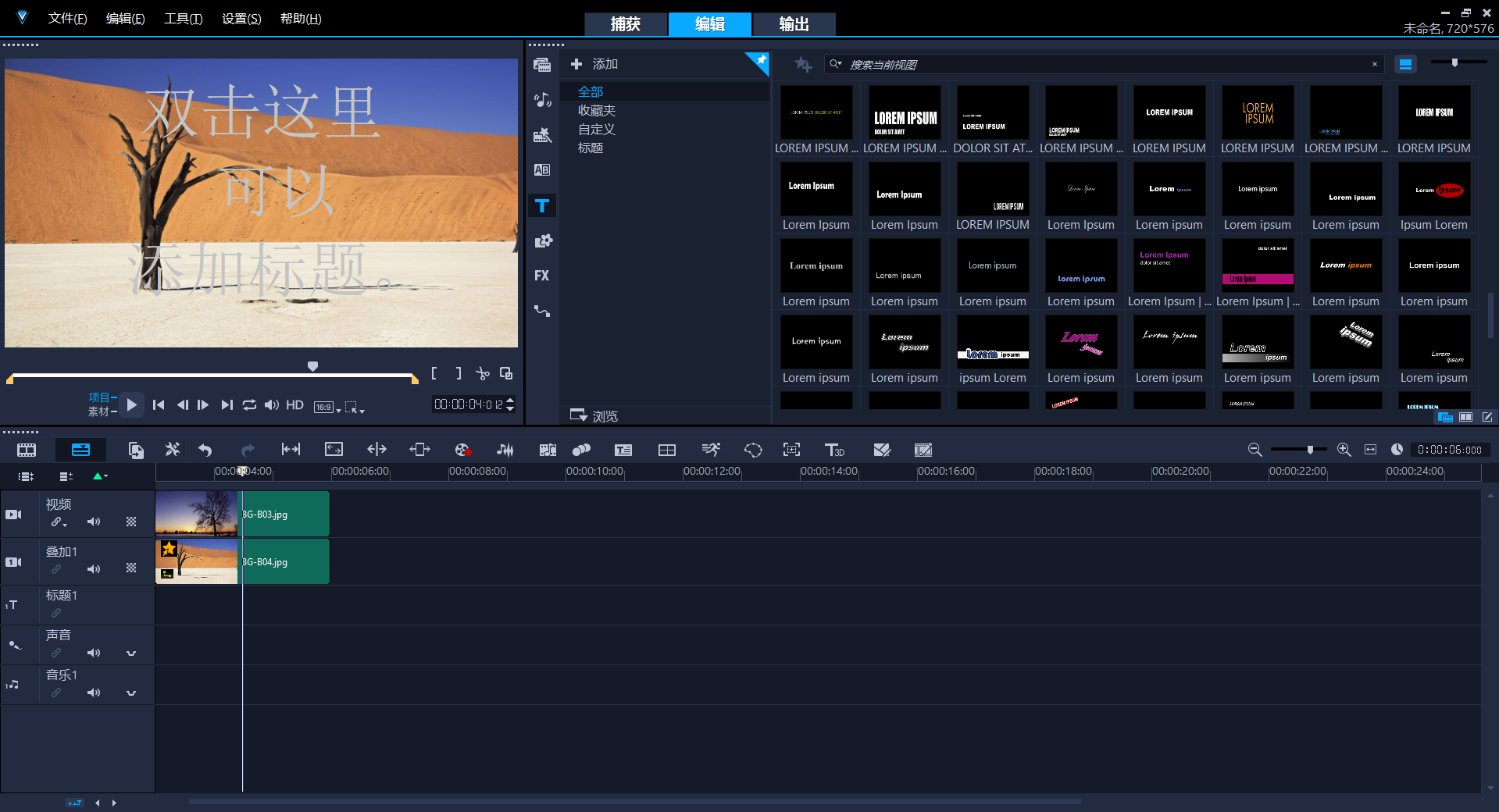Open the Track Motion tool

click(x=581, y=450)
